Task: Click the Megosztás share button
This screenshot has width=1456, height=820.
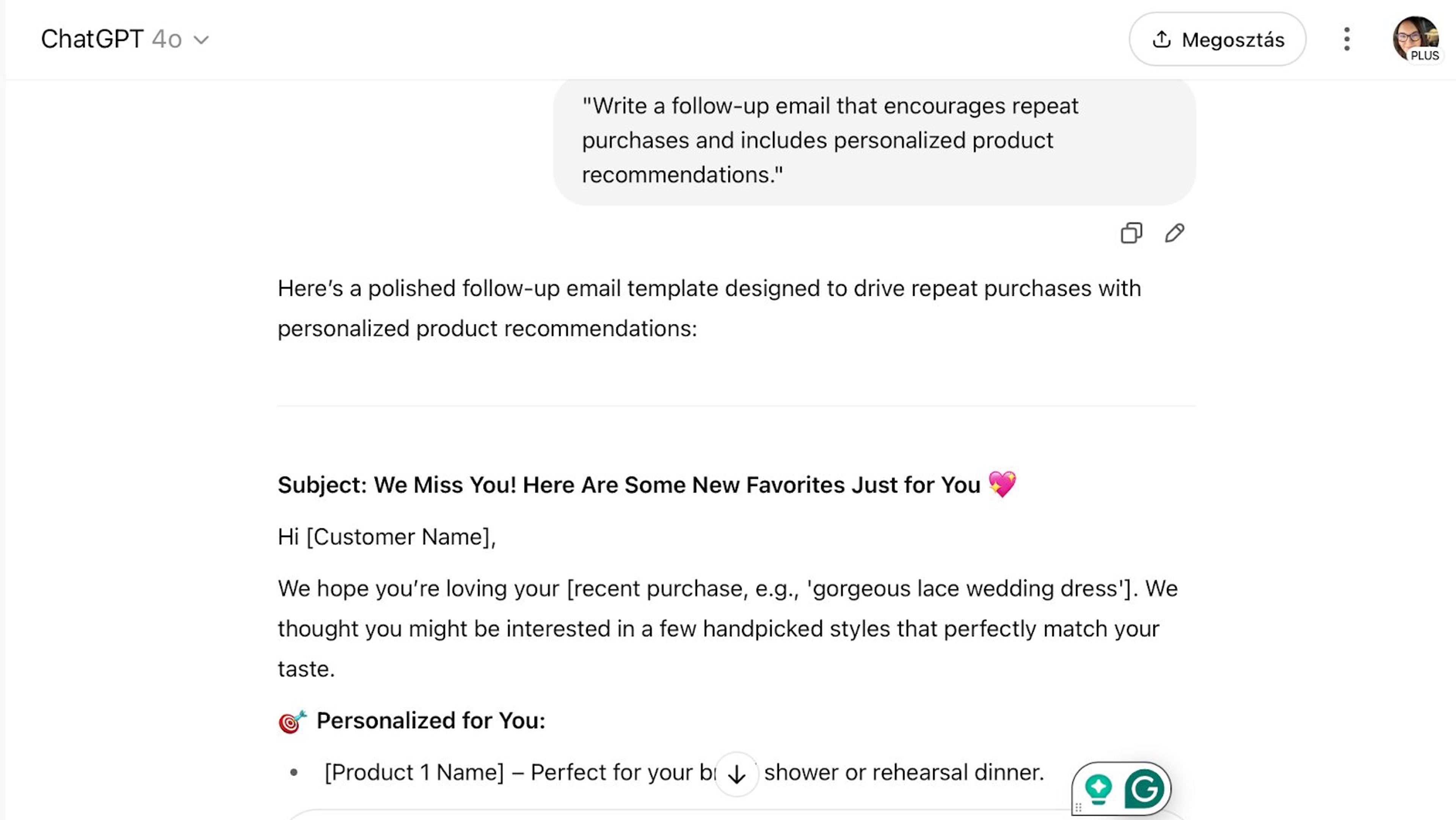Action: click(x=1218, y=39)
